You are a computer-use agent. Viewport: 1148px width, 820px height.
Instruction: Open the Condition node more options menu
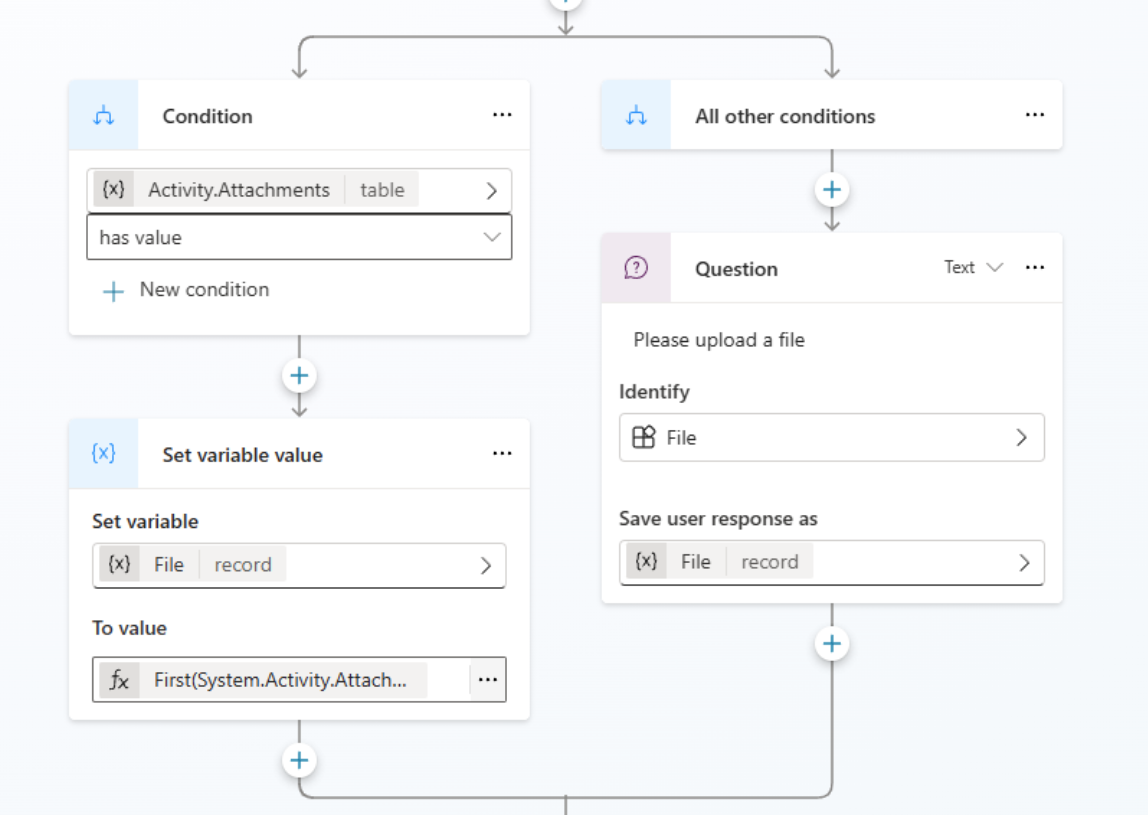[502, 116]
